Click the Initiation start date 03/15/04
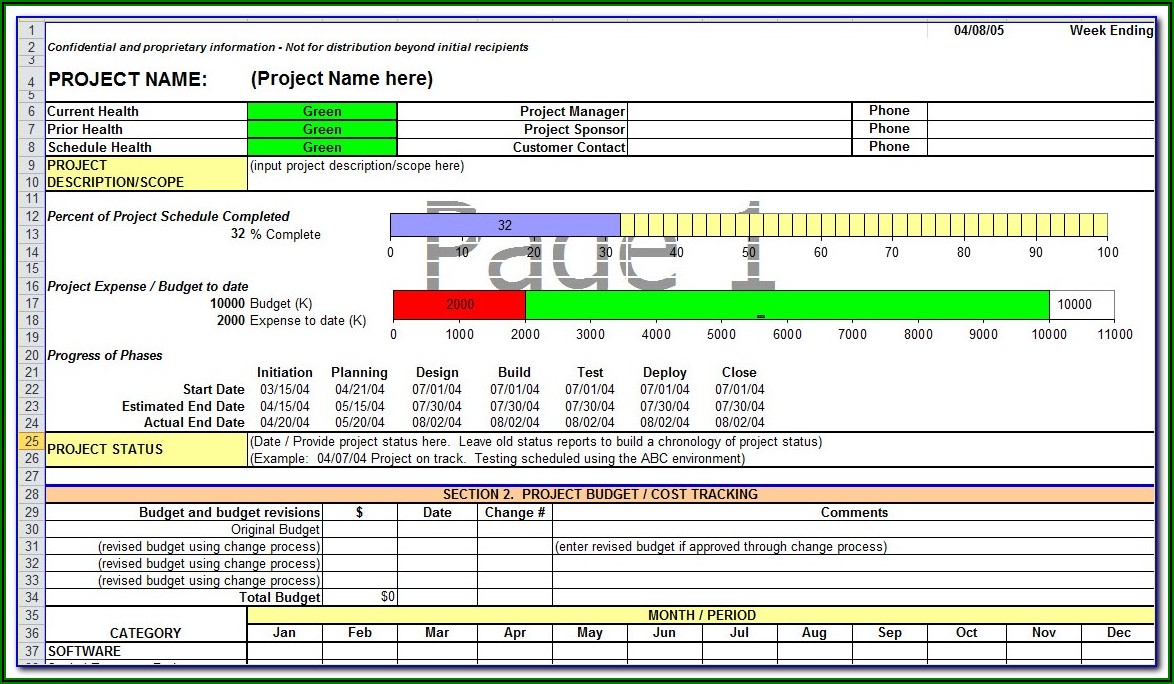The height and width of the screenshot is (684, 1174). [x=285, y=389]
